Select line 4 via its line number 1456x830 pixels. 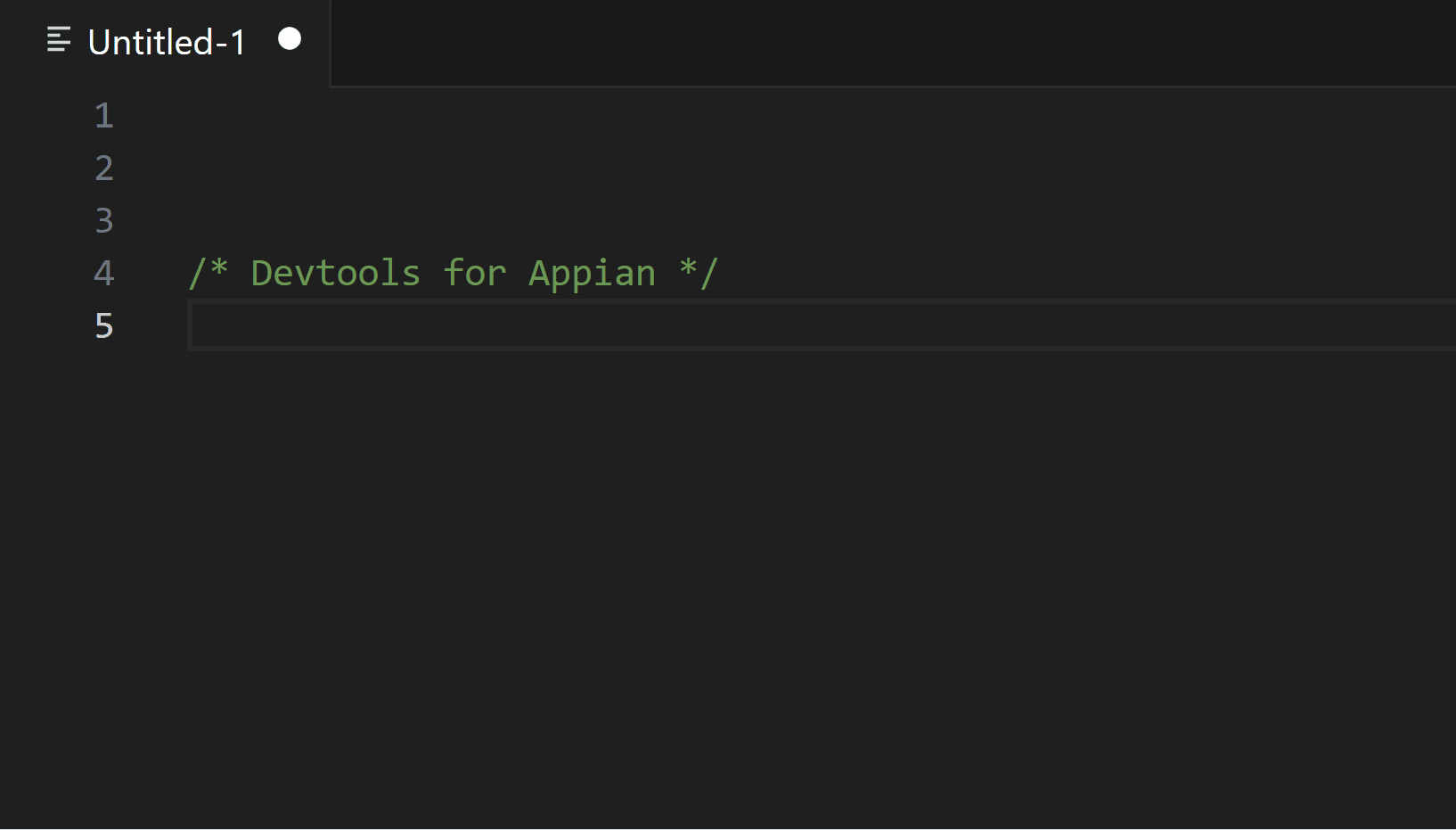(103, 274)
